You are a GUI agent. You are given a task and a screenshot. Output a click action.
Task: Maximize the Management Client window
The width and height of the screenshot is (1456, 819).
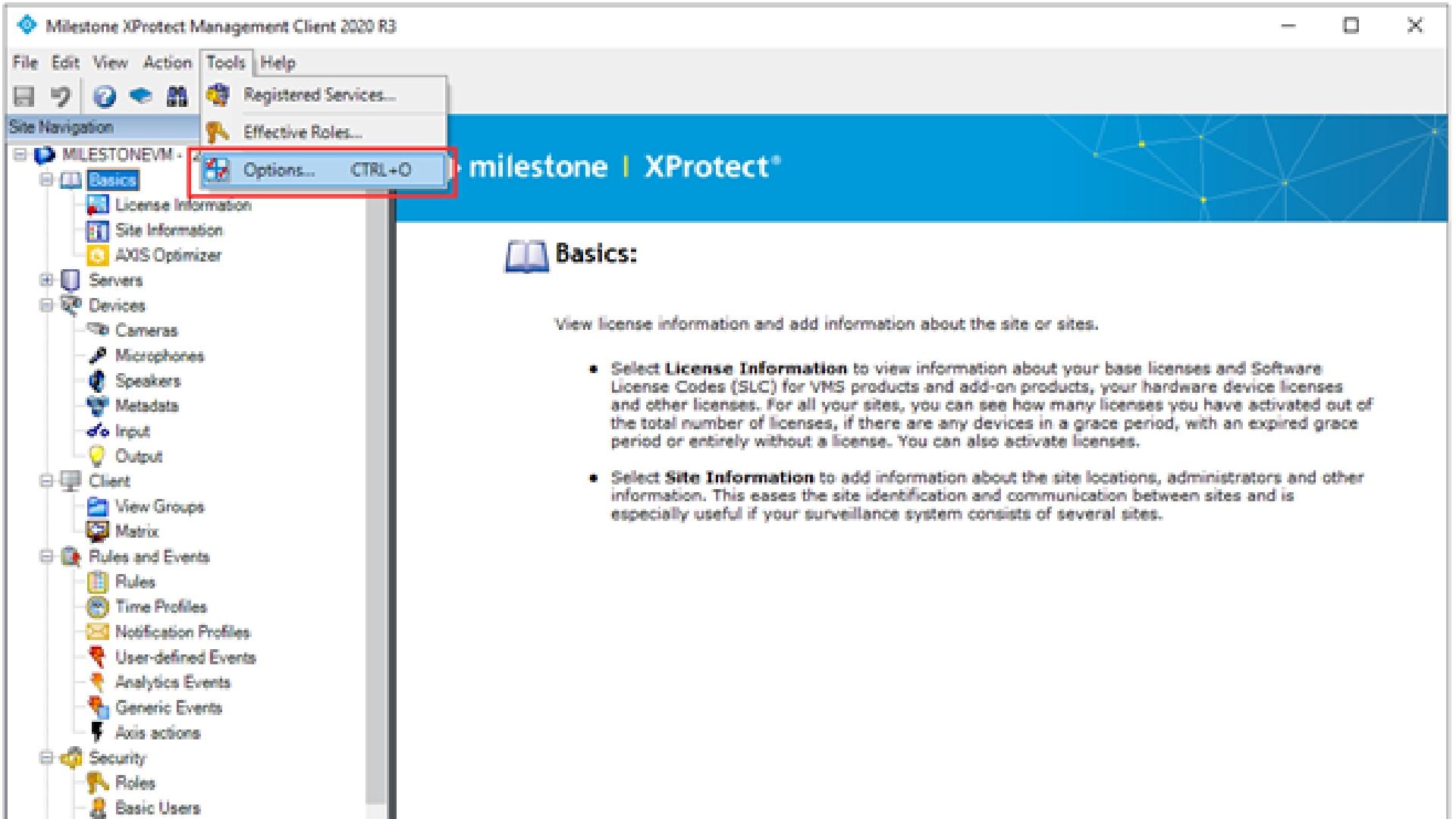[1351, 26]
